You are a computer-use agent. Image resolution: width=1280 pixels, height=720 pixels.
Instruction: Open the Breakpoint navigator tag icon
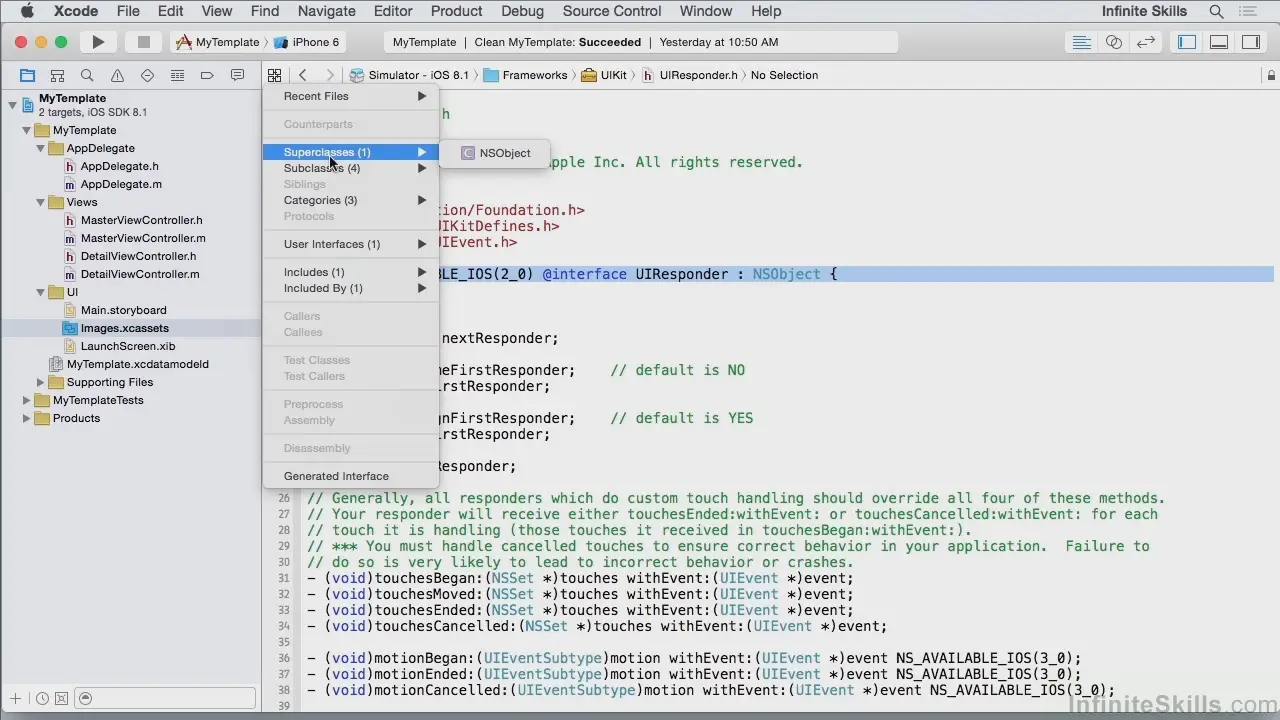point(207,75)
